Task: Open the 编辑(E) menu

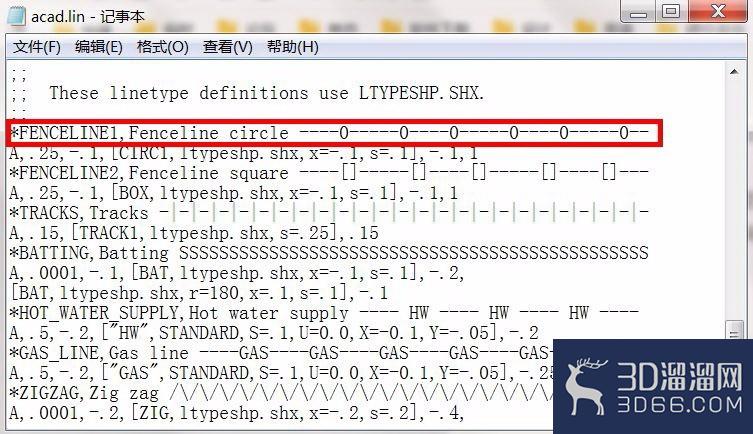Action: (x=98, y=47)
